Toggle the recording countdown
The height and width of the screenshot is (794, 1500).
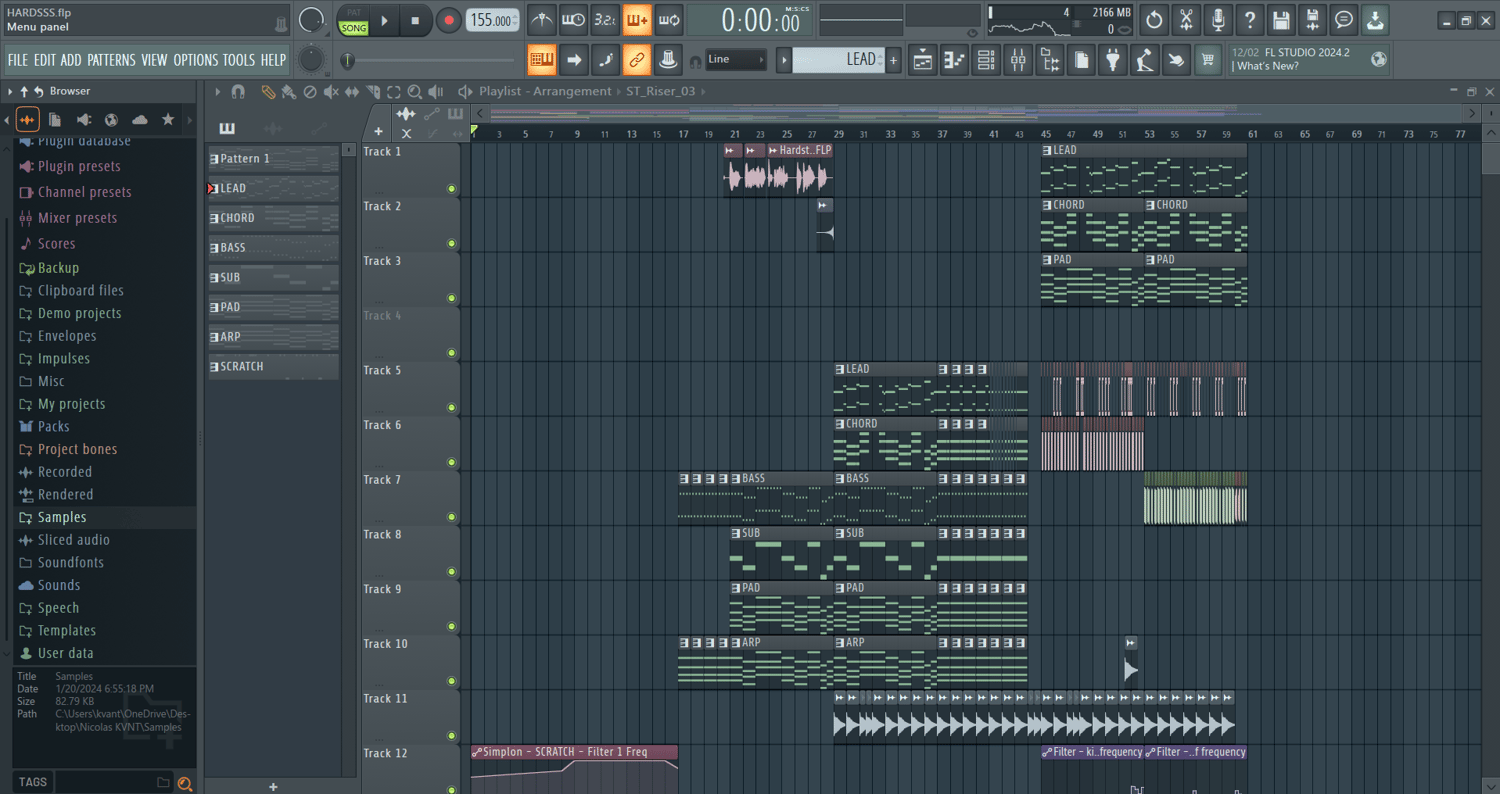(x=605, y=19)
